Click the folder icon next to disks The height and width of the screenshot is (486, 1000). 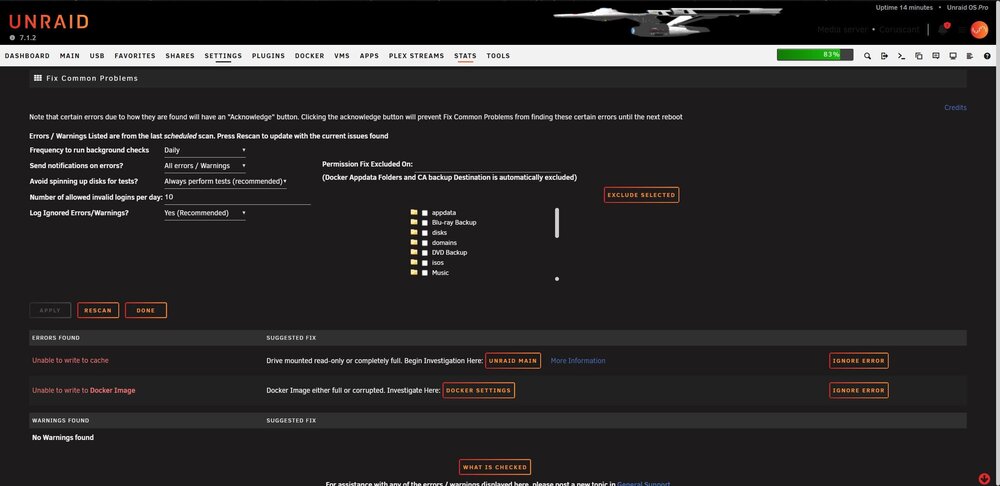[414, 232]
